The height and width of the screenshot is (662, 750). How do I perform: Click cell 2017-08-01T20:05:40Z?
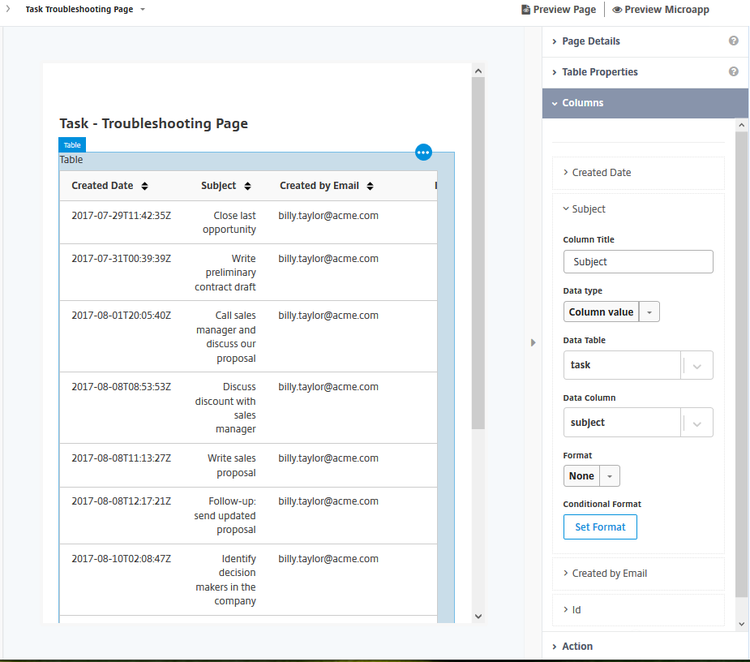[121, 316]
